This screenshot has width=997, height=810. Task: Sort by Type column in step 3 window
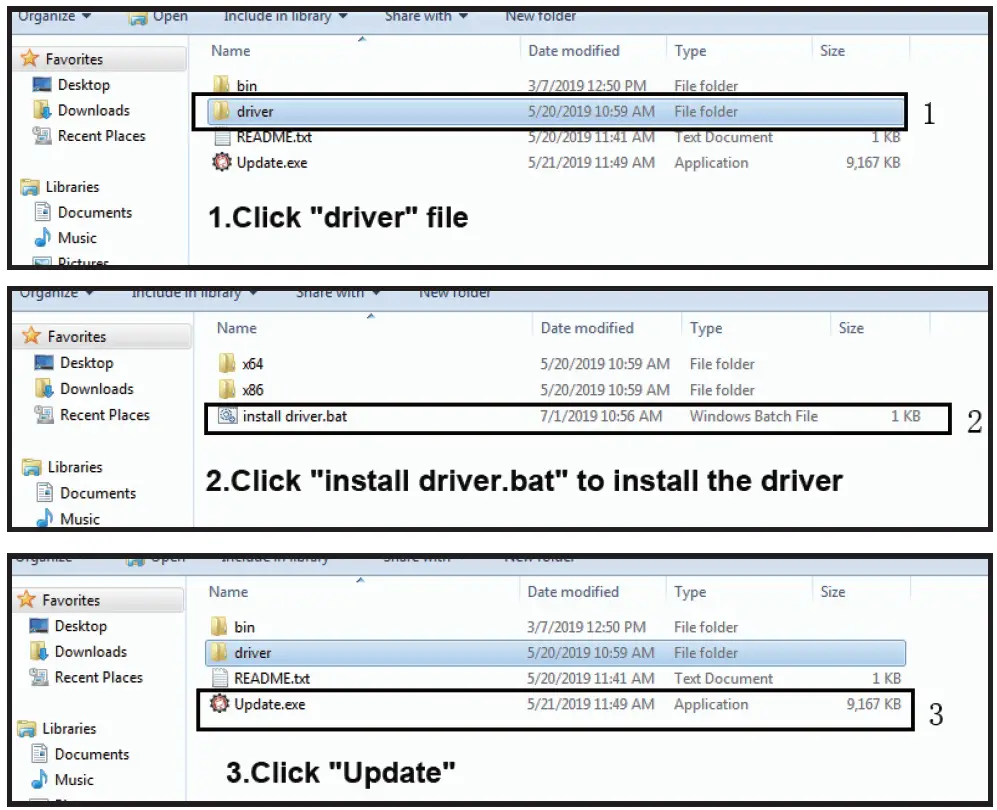[x=690, y=592]
